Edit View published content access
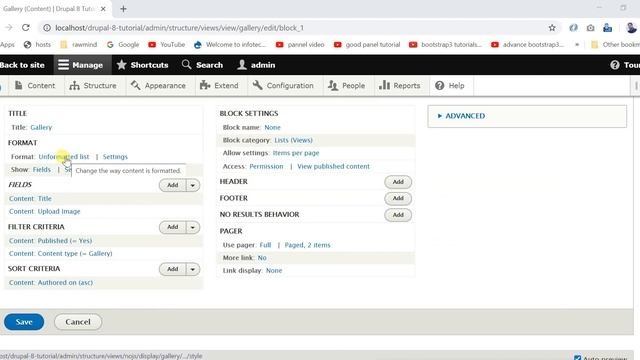640x360 pixels. pyautogui.click(x=333, y=167)
